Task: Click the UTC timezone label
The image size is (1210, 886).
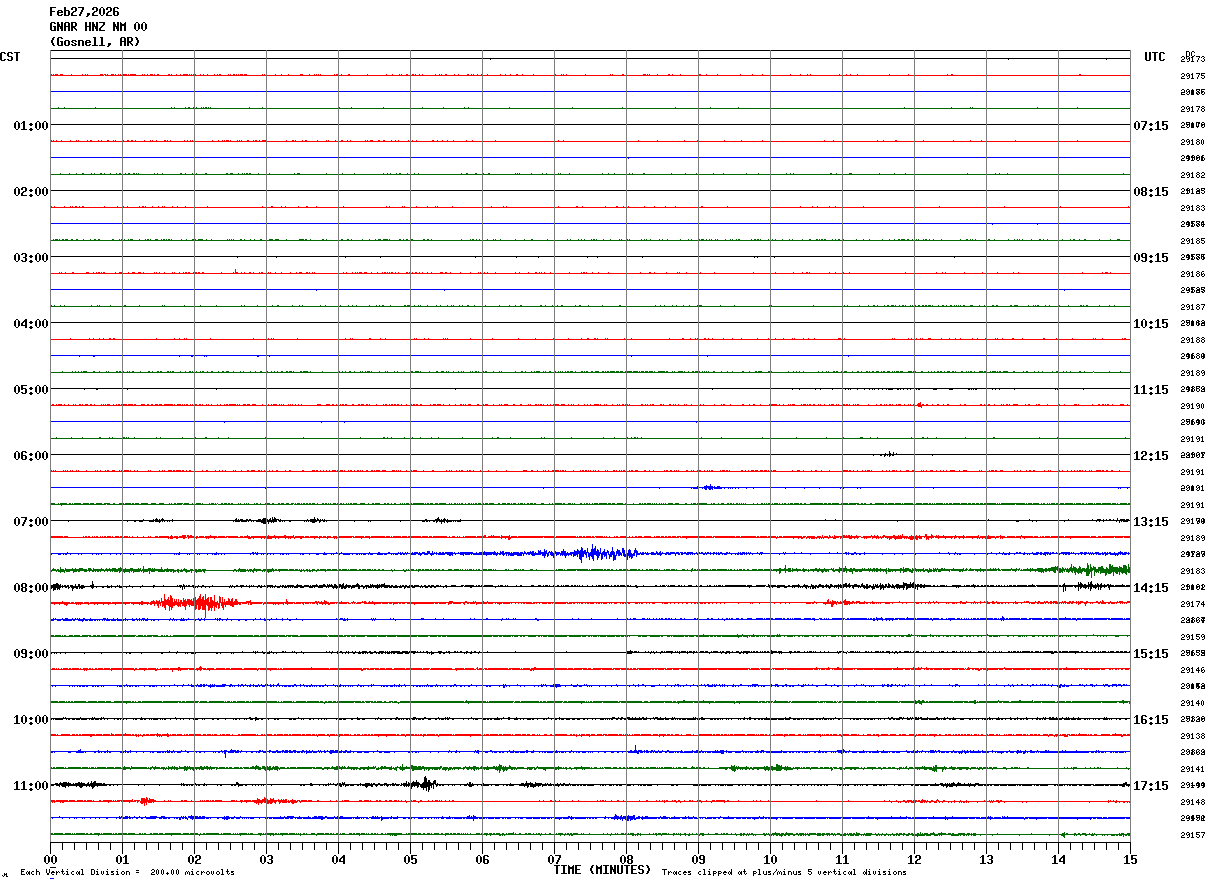Action: tap(1155, 57)
